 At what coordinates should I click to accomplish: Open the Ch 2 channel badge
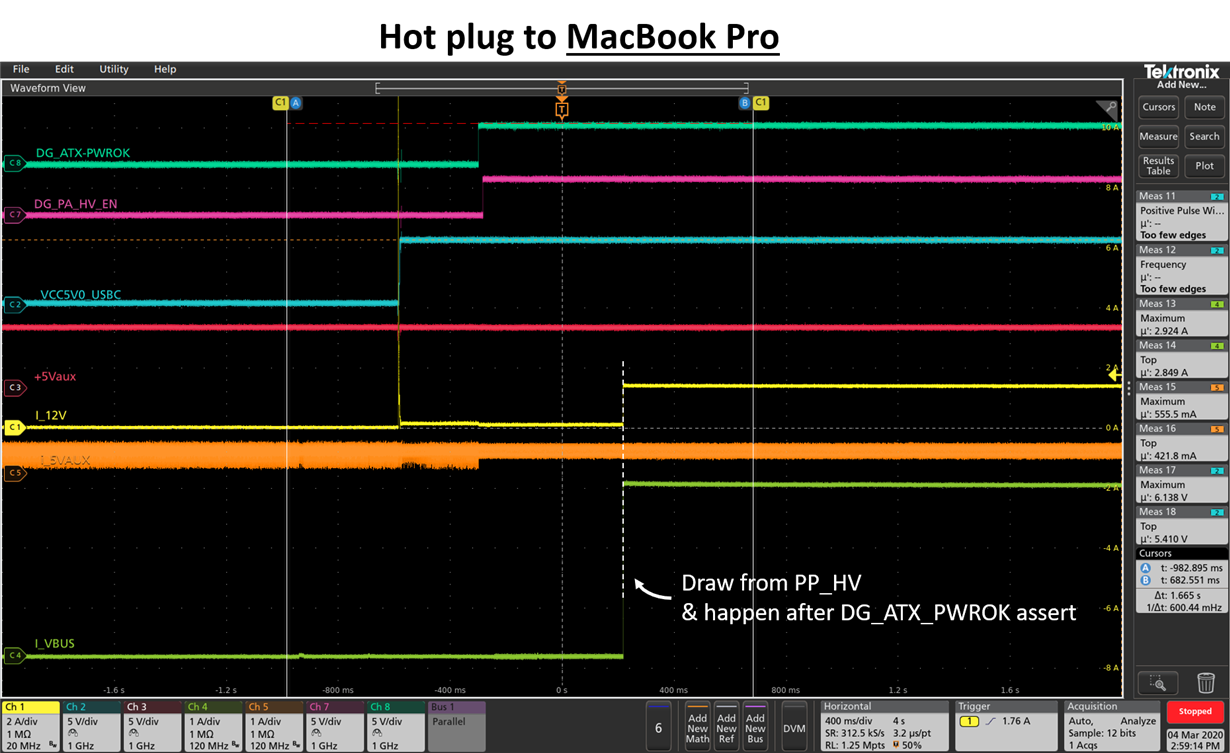click(91, 725)
